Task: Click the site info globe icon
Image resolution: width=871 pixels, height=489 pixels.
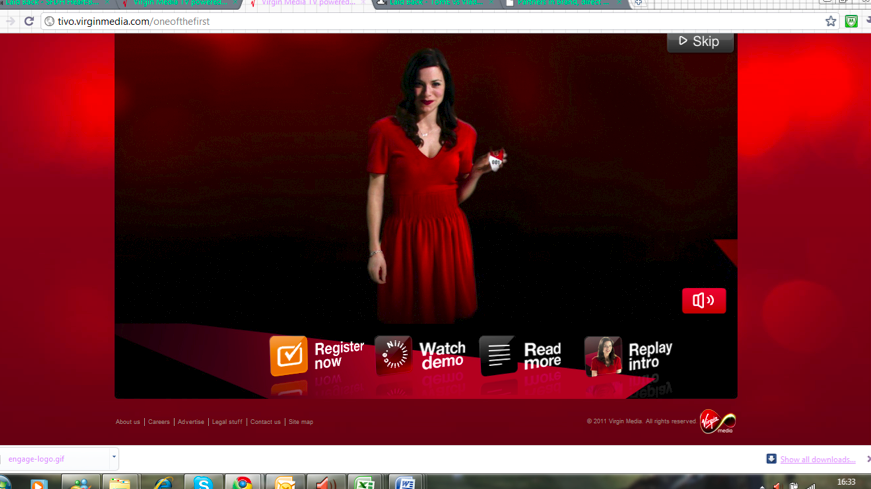Action: [x=49, y=21]
